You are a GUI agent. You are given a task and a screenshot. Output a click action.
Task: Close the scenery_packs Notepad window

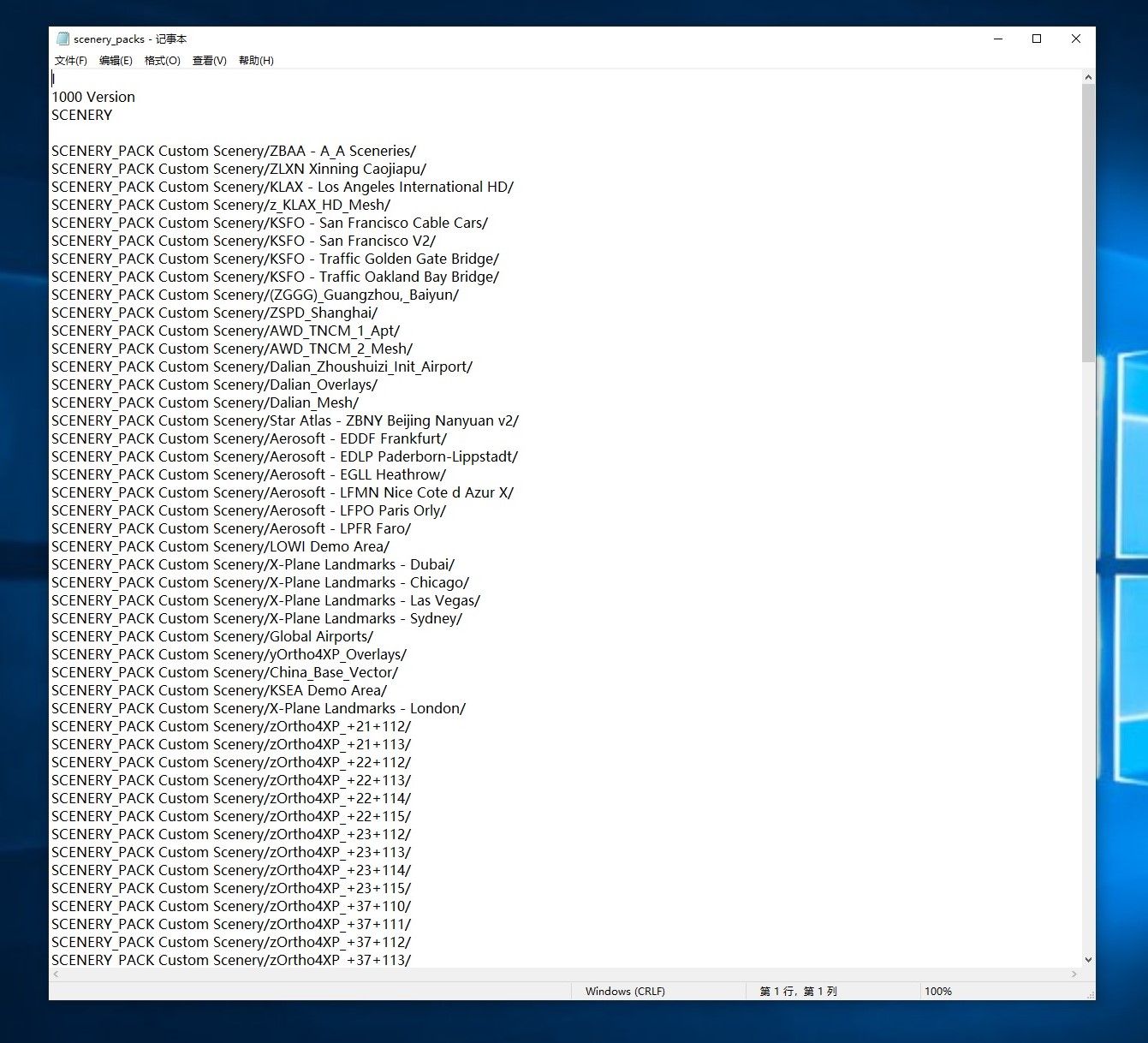tap(1076, 39)
